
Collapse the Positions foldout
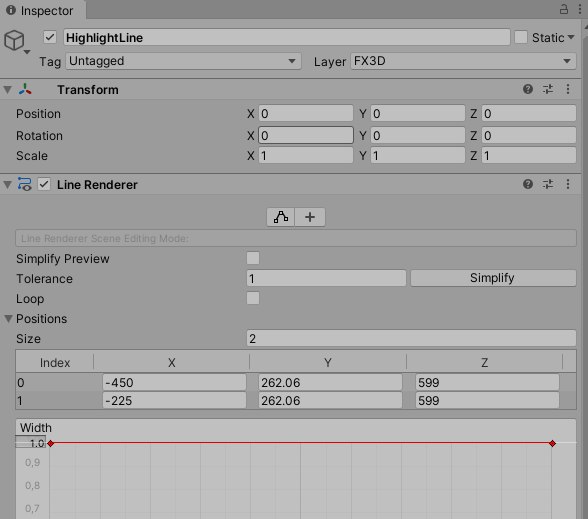coord(8,319)
